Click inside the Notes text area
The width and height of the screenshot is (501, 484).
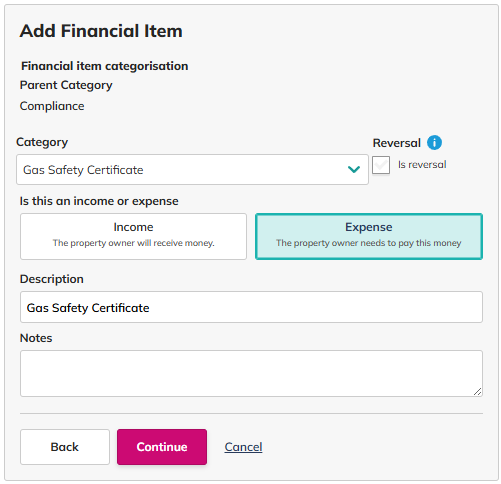pos(251,373)
